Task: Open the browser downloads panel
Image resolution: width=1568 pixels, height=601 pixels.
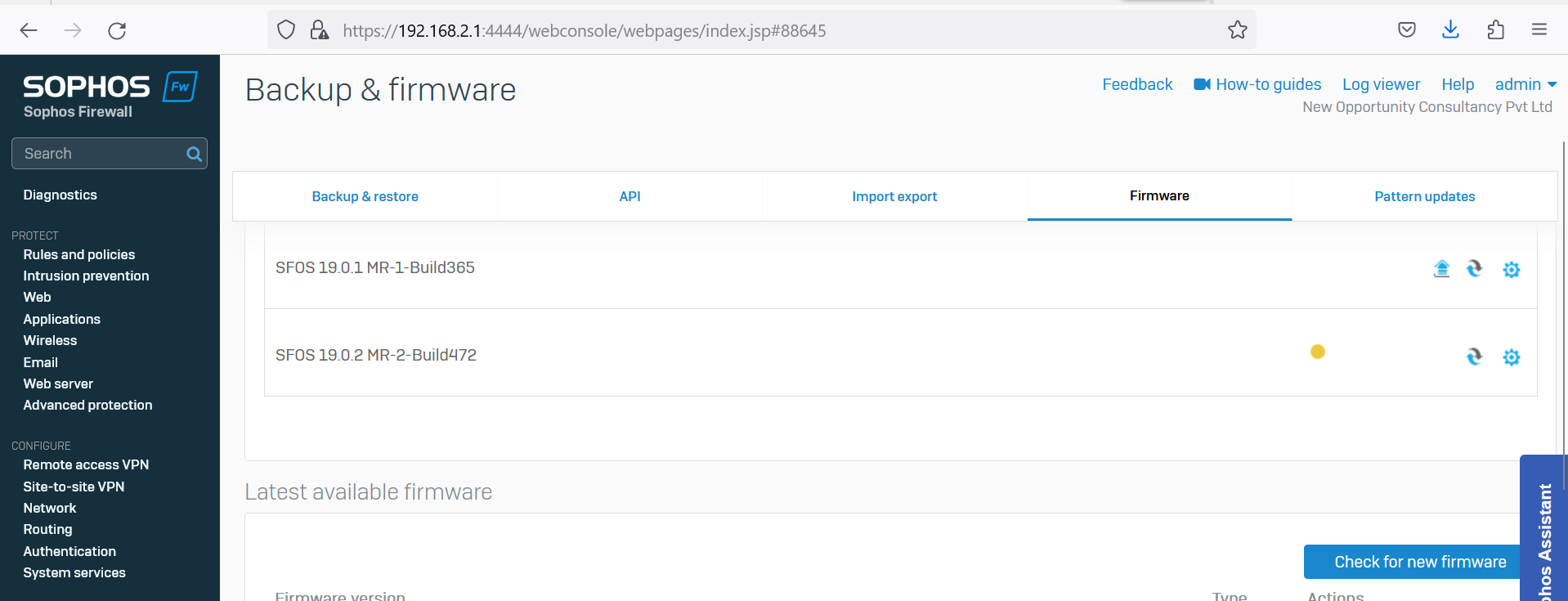Action: [x=1450, y=30]
